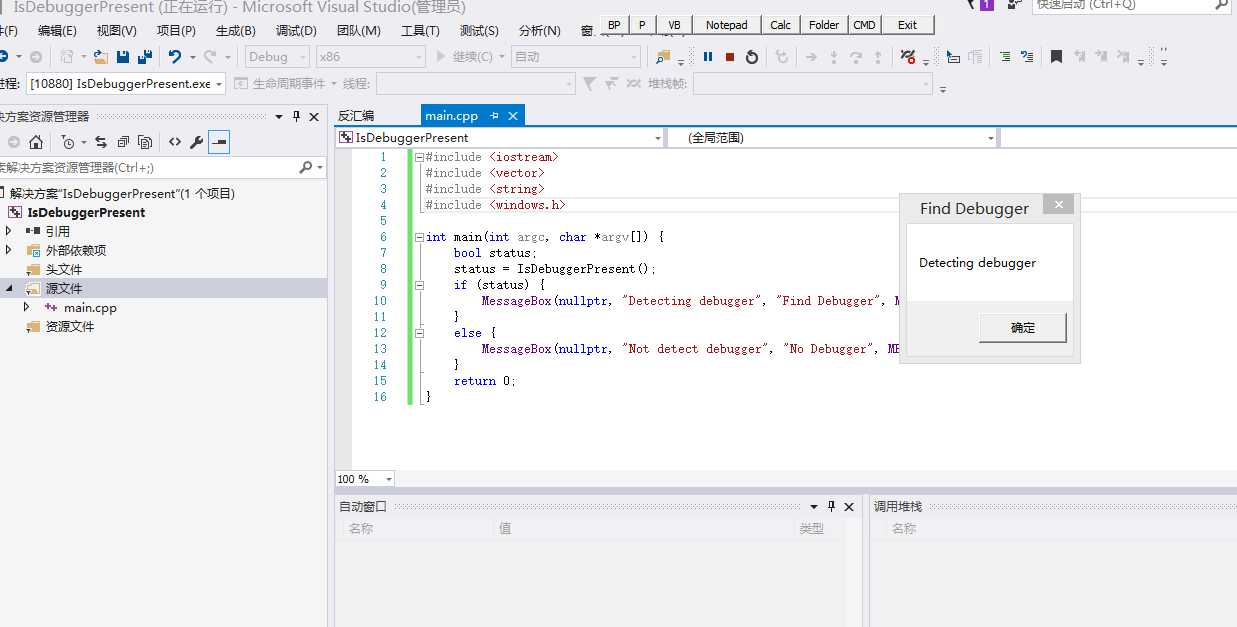Open the process dropdown showing IsDebuggerPresent.exe
This screenshot has width=1237, height=627.
click(x=125, y=84)
